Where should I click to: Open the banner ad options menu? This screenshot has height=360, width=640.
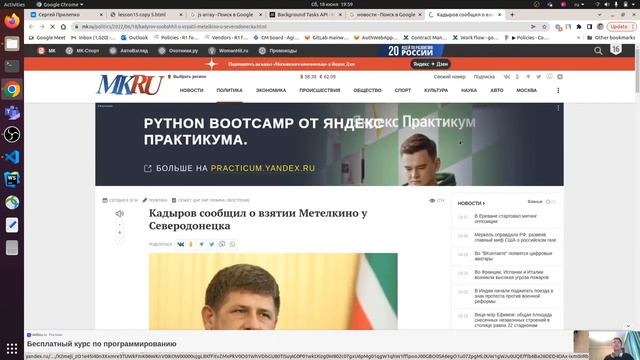tap(558, 108)
